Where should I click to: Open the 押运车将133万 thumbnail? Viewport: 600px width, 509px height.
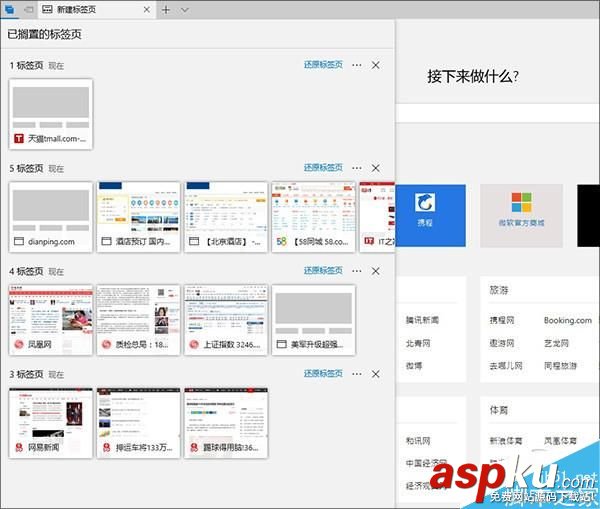(138, 423)
